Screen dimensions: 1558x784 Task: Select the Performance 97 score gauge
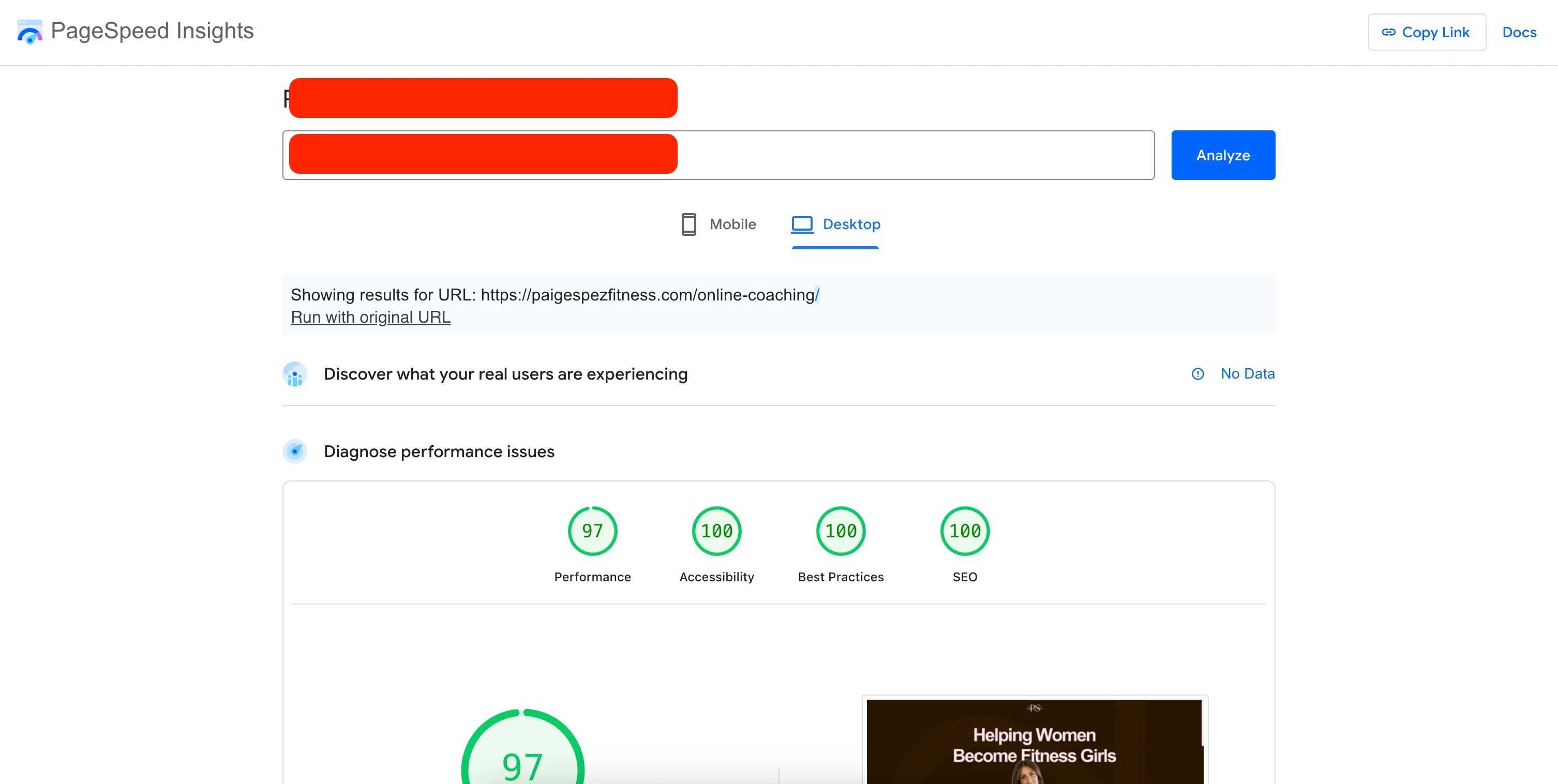592,531
